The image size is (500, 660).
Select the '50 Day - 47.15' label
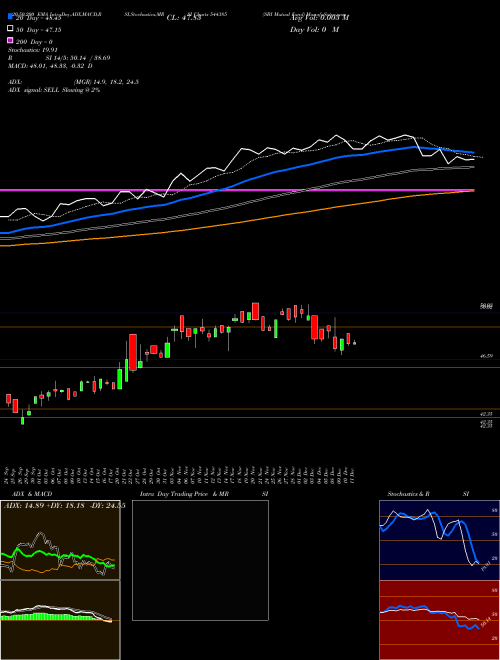(38, 30)
